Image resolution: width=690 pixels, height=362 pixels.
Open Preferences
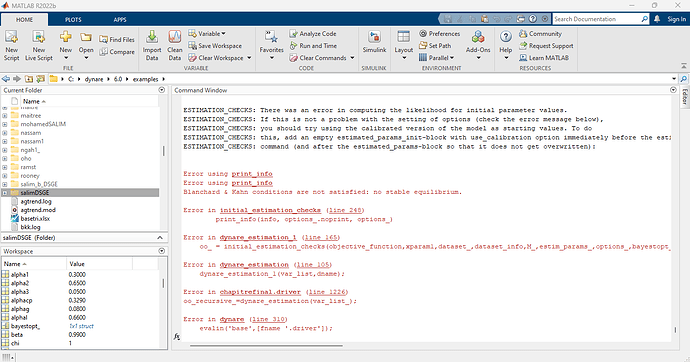439,33
